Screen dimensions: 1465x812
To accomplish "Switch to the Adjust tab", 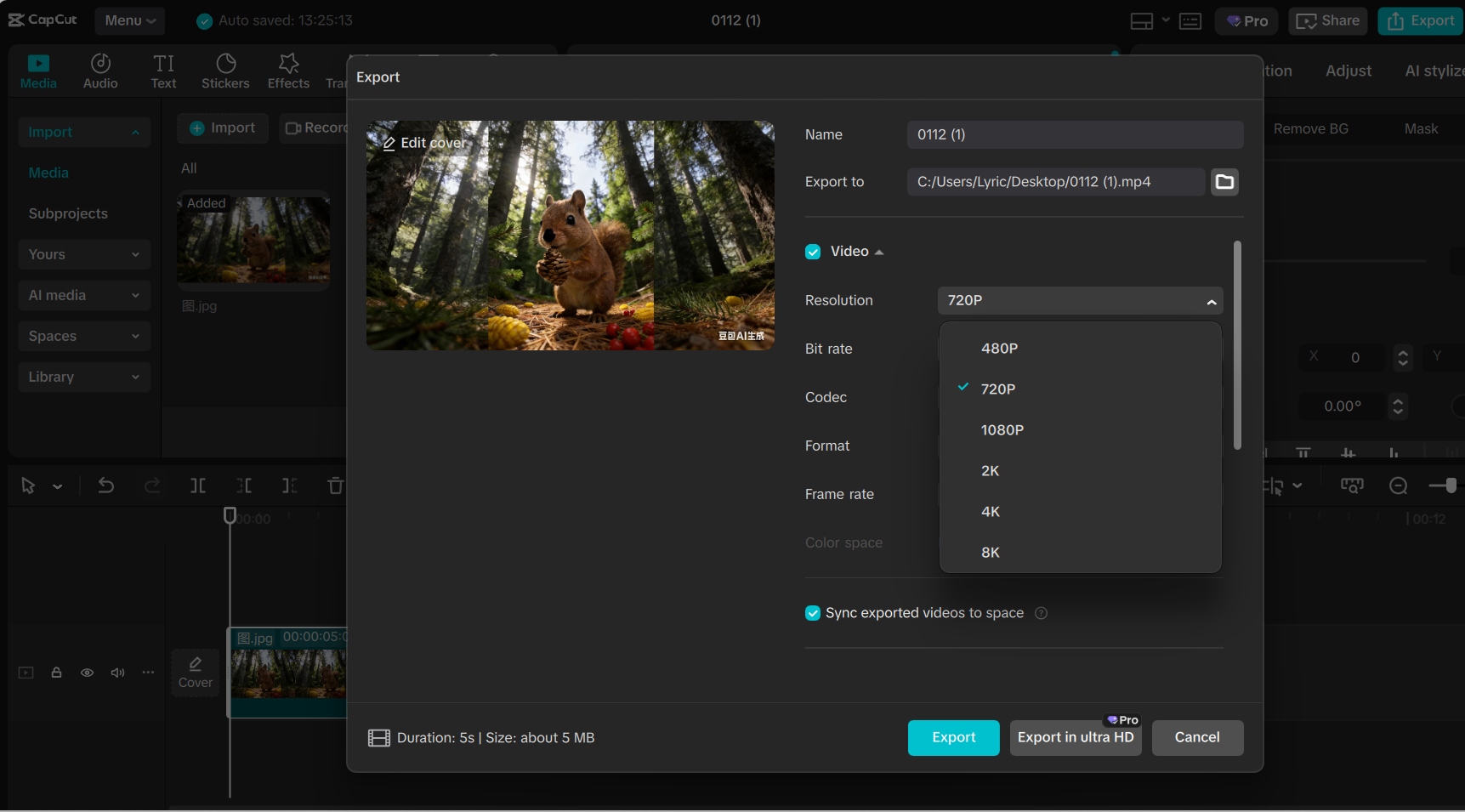I will [x=1348, y=71].
